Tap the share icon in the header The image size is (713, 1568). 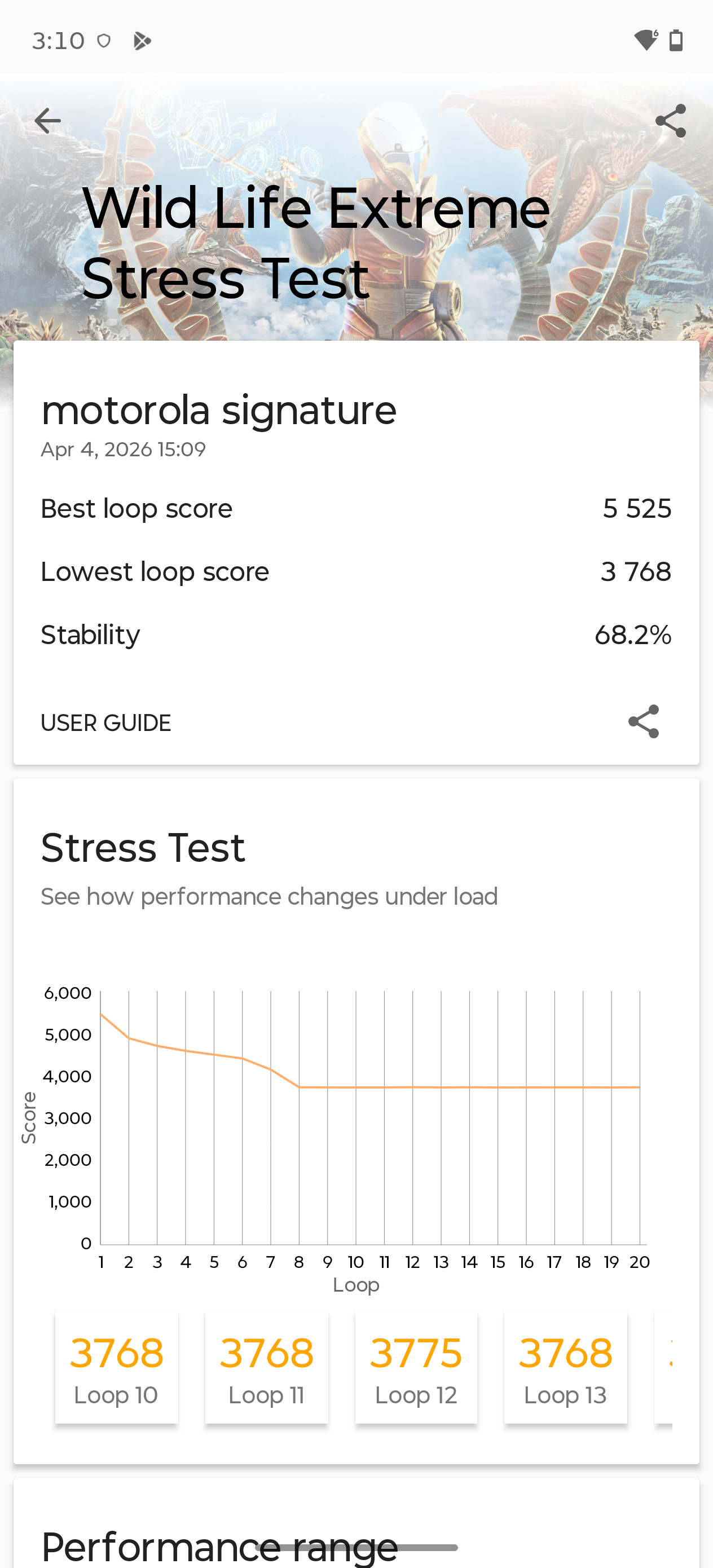point(670,121)
